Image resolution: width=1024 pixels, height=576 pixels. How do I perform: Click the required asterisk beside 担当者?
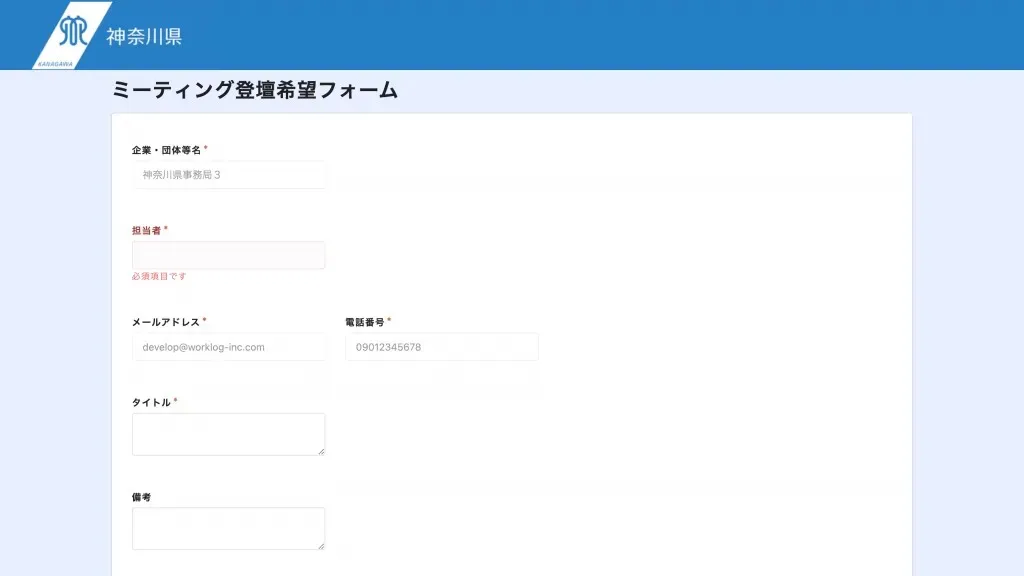click(166, 229)
